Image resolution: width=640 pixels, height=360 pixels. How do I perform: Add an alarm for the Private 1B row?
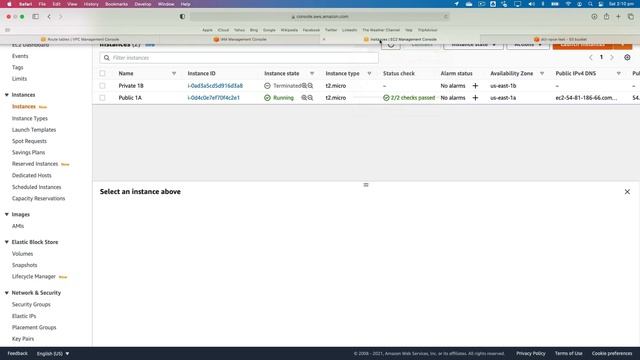(x=475, y=86)
